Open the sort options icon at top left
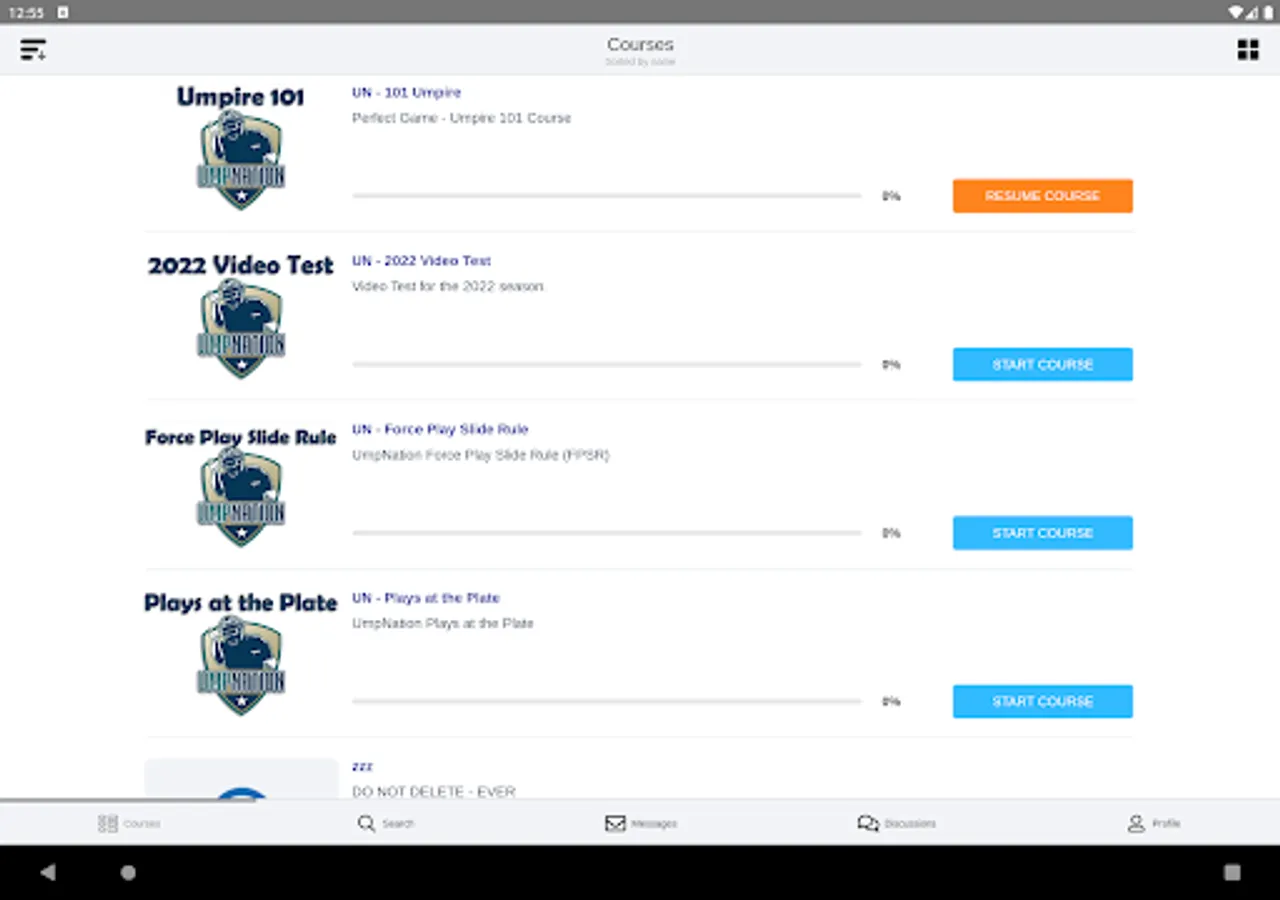 pos(33,50)
